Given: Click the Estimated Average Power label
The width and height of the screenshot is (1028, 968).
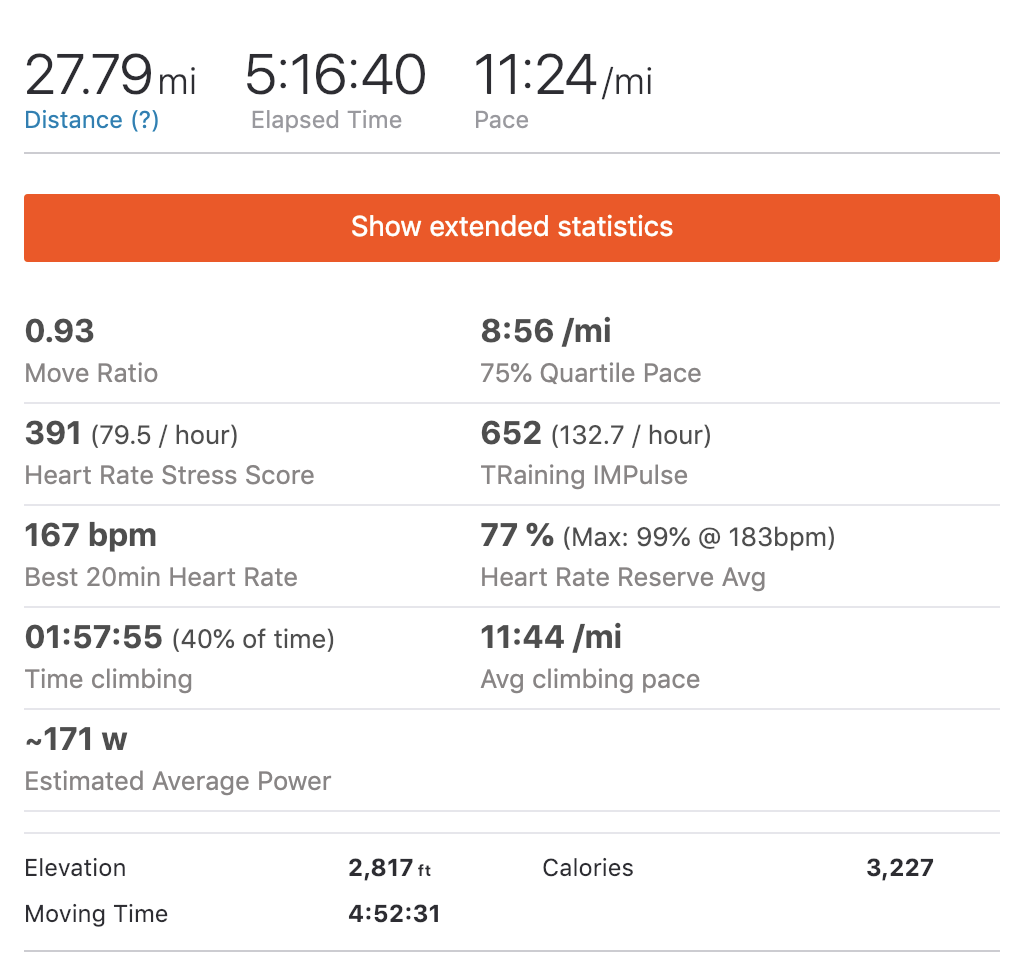Looking at the screenshot, I should coord(177,782).
